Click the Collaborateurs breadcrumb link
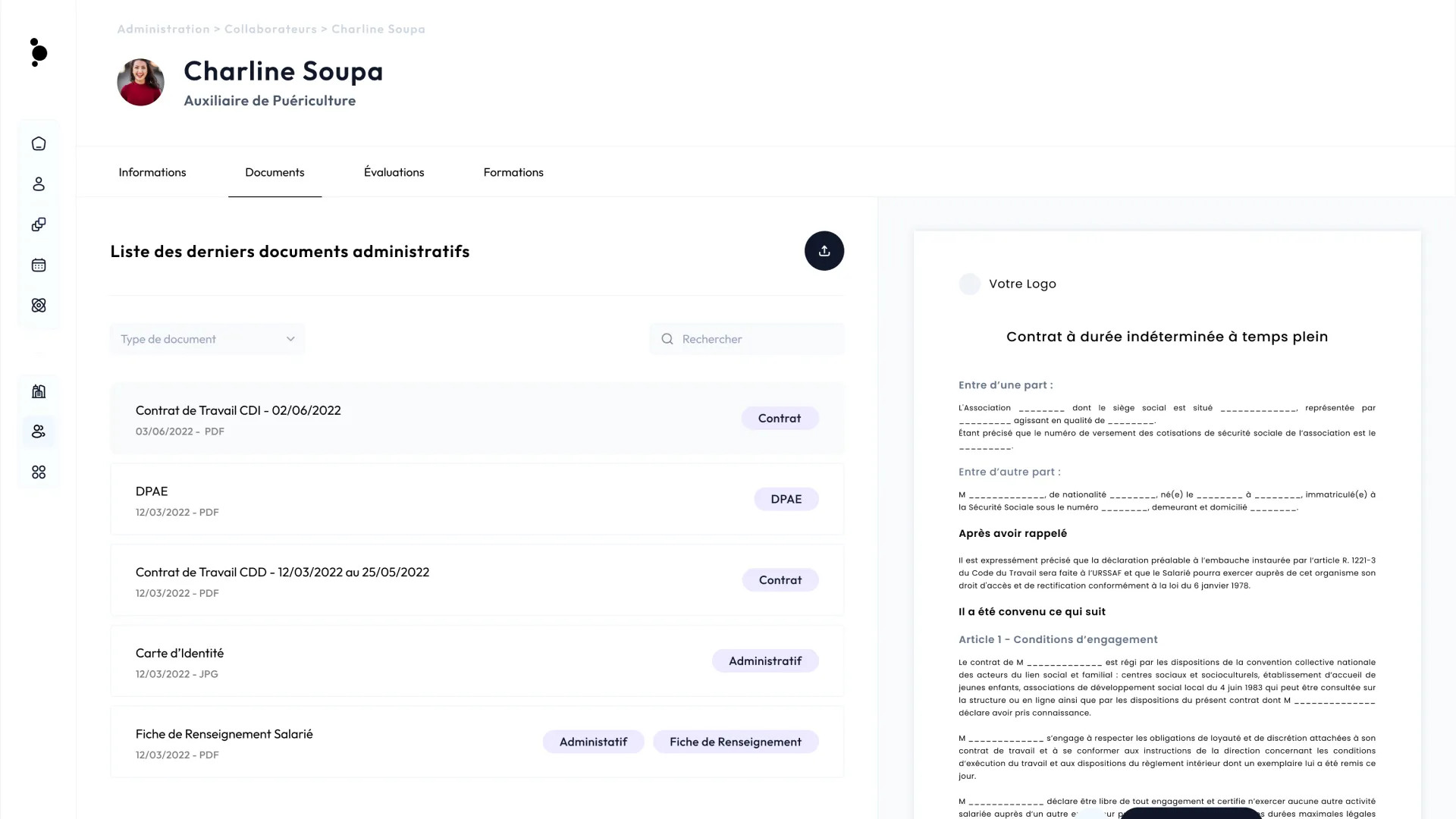Image resolution: width=1456 pixels, height=819 pixels. pos(271,29)
